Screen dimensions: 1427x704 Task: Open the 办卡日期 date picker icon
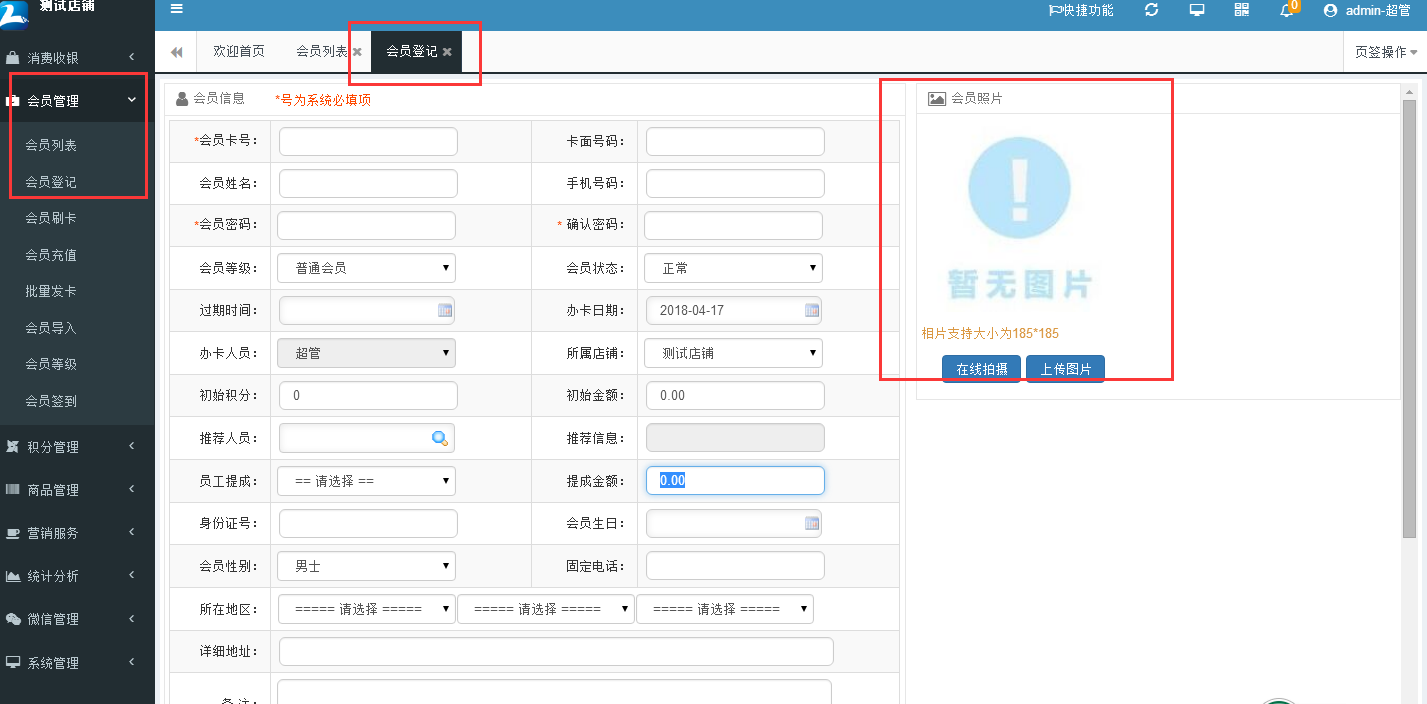click(x=812, y=310)
